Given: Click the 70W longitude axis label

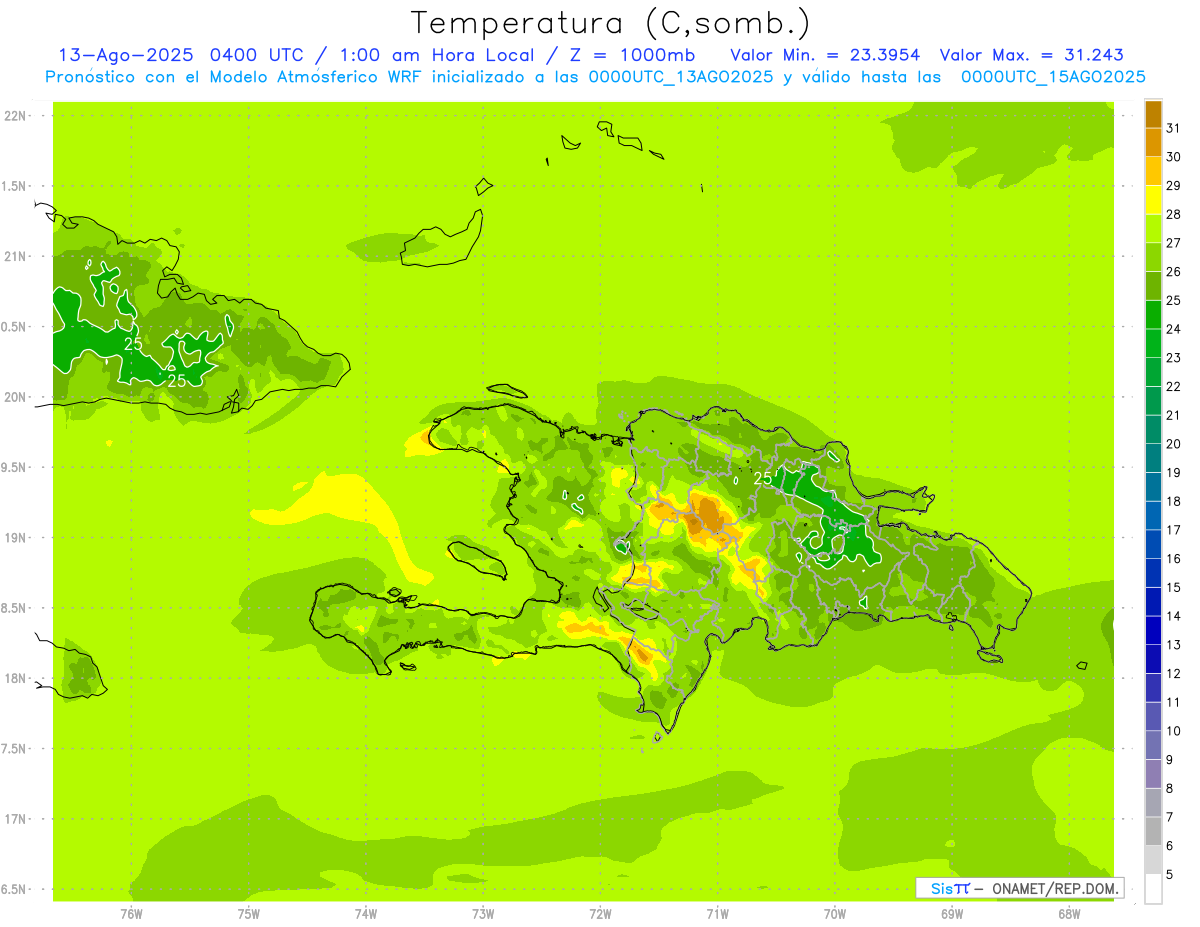Looking at the screenshot, I should [835, 914].
